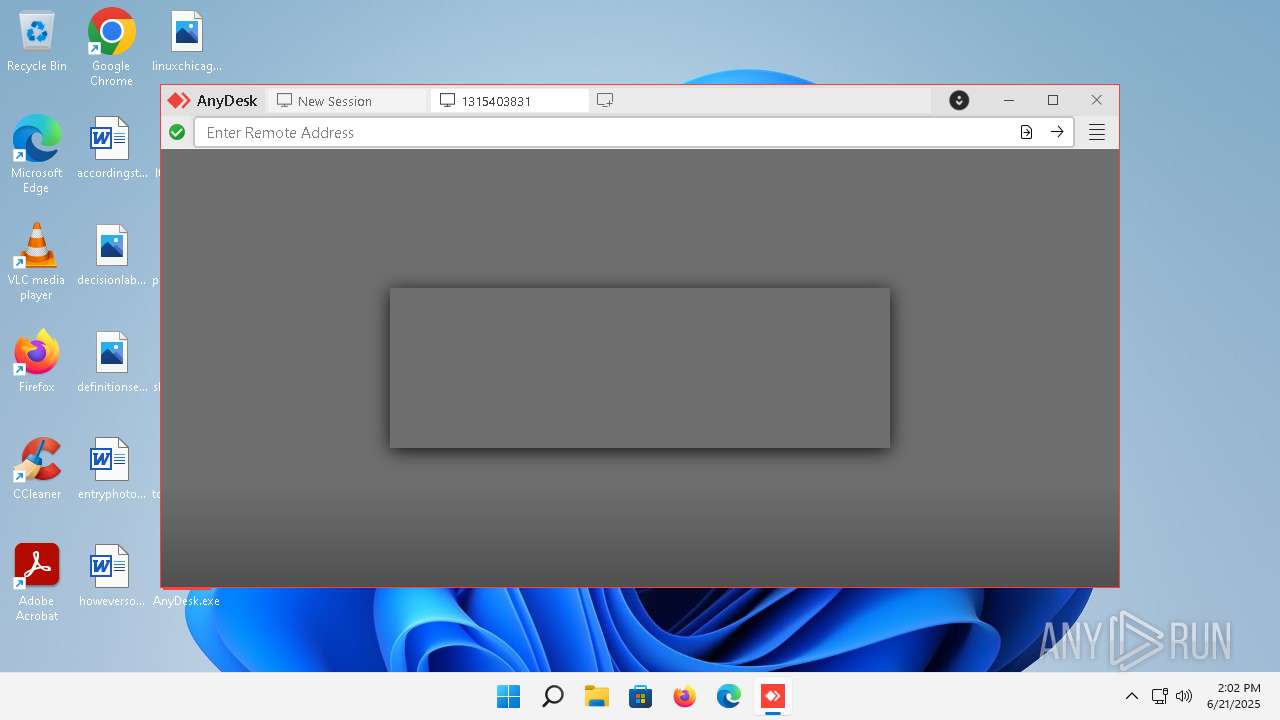Open Edge from the taskbar
The image size is (1280, 720).
coord(729,696)
